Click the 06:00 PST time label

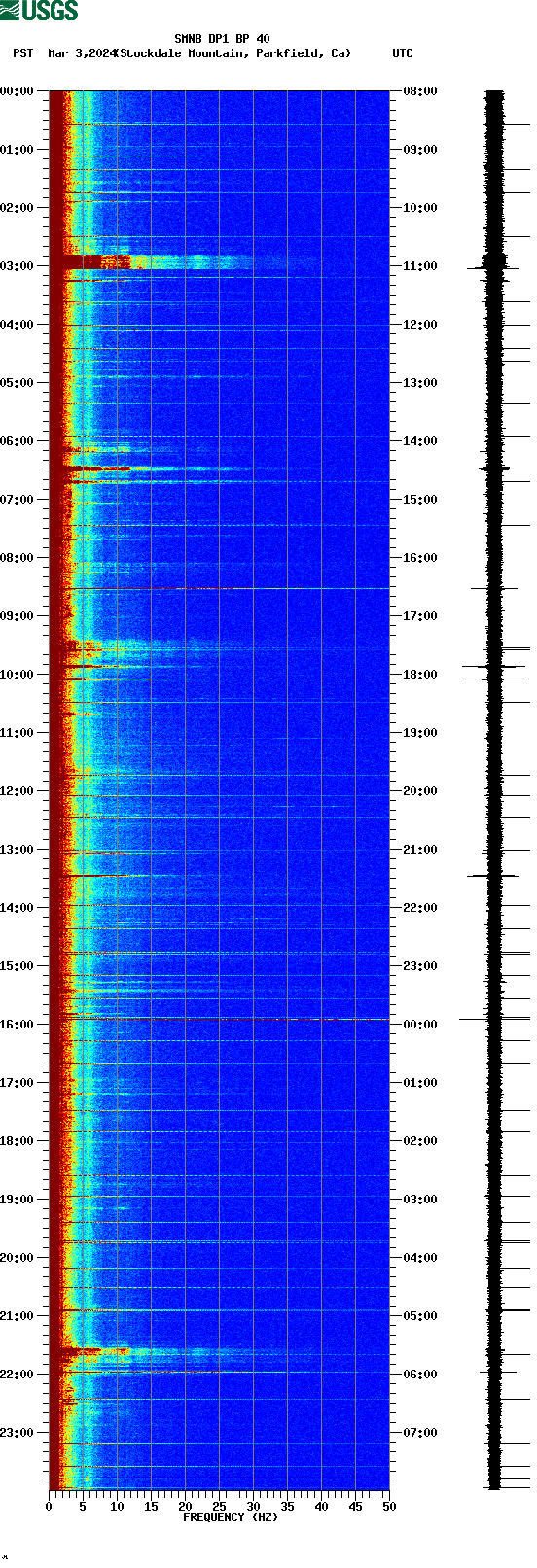coord(18,441)
